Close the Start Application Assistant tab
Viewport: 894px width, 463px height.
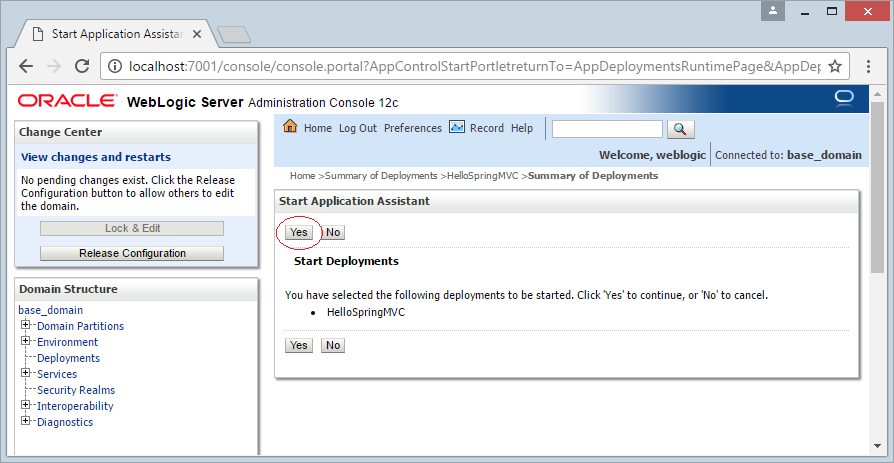point(197,34)
